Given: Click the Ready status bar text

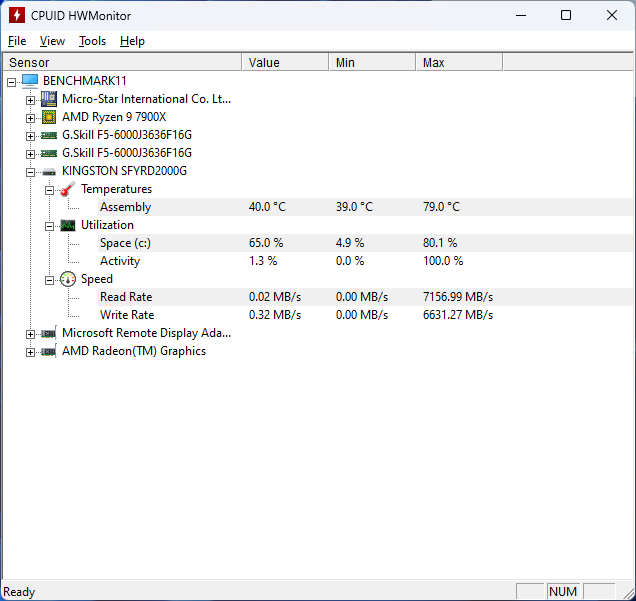Looking at the screenshot, I should click(19, 592).
